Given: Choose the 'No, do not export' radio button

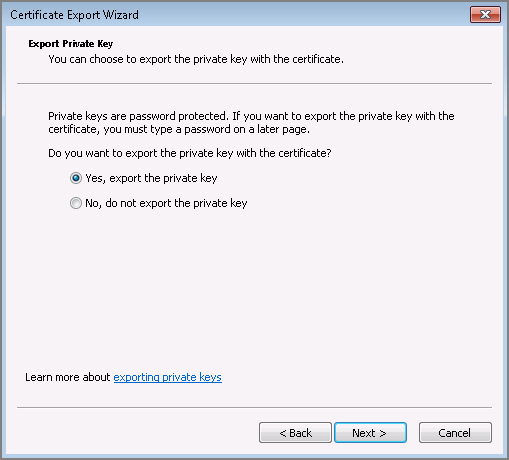Looking at the screenshot, I should 76,203.
